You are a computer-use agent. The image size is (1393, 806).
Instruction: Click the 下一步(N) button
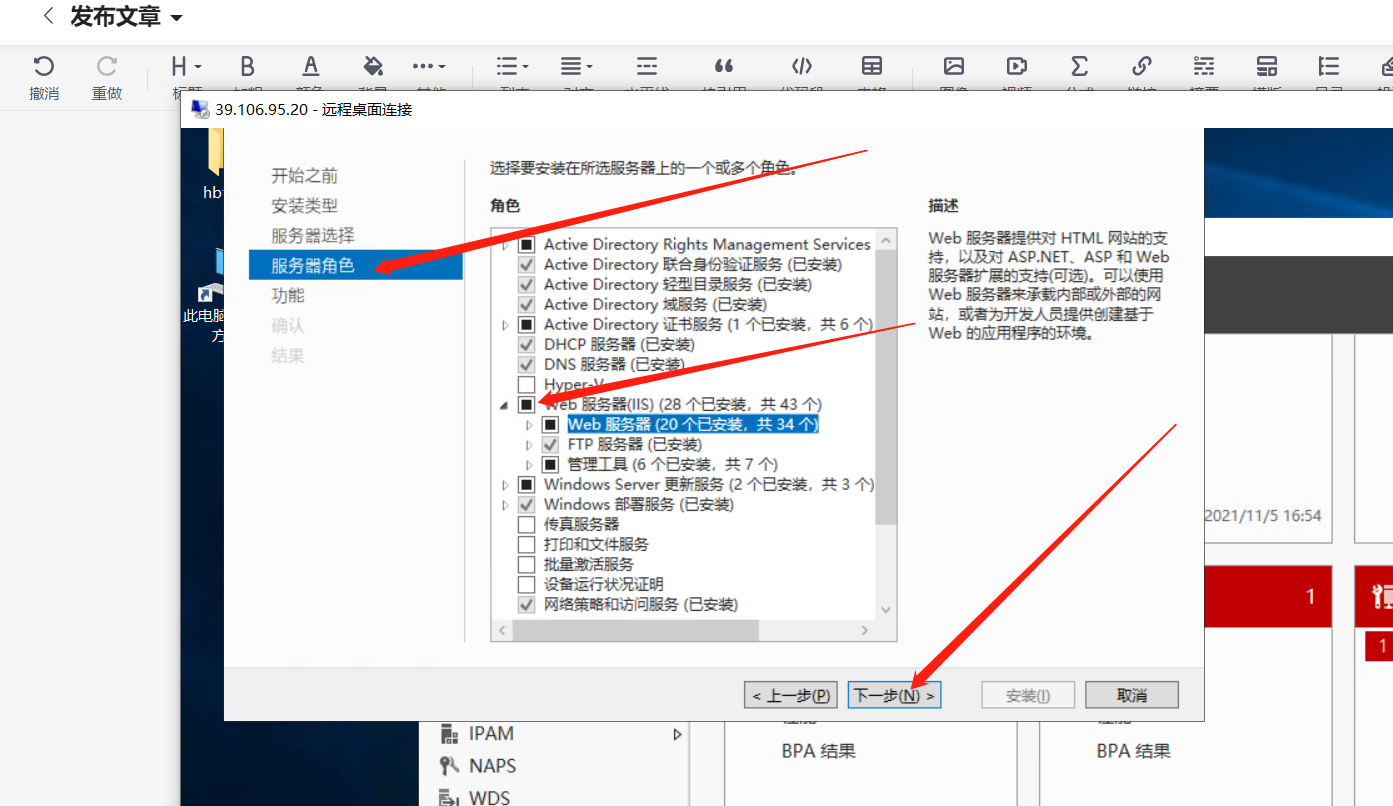tap(894, 695)
